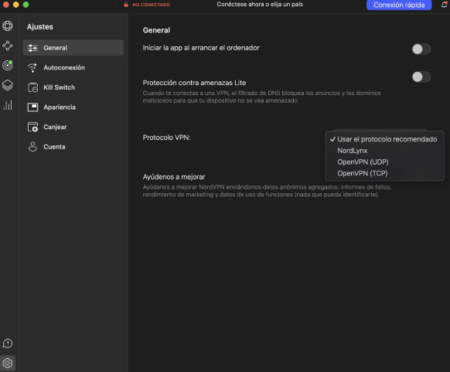Open the Cuenta settings section
This screenshot has width=450, height=372.
pos(73,147)
